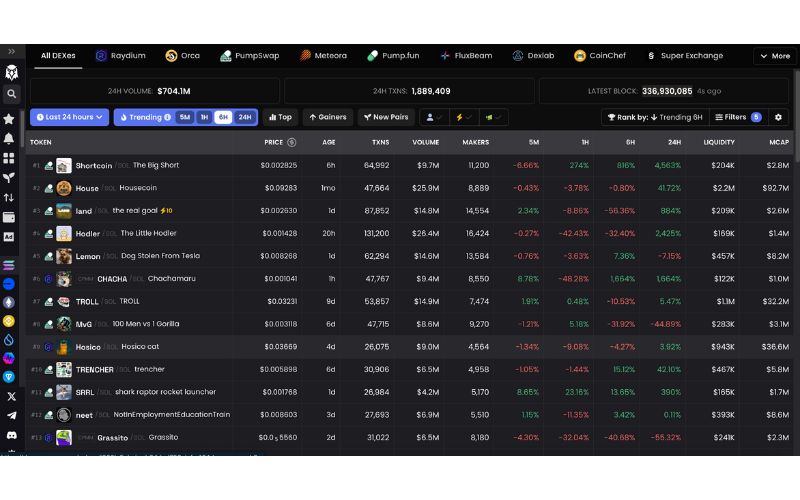Select the Ethereum chain icon in sidebar

[x=9, y=303]
